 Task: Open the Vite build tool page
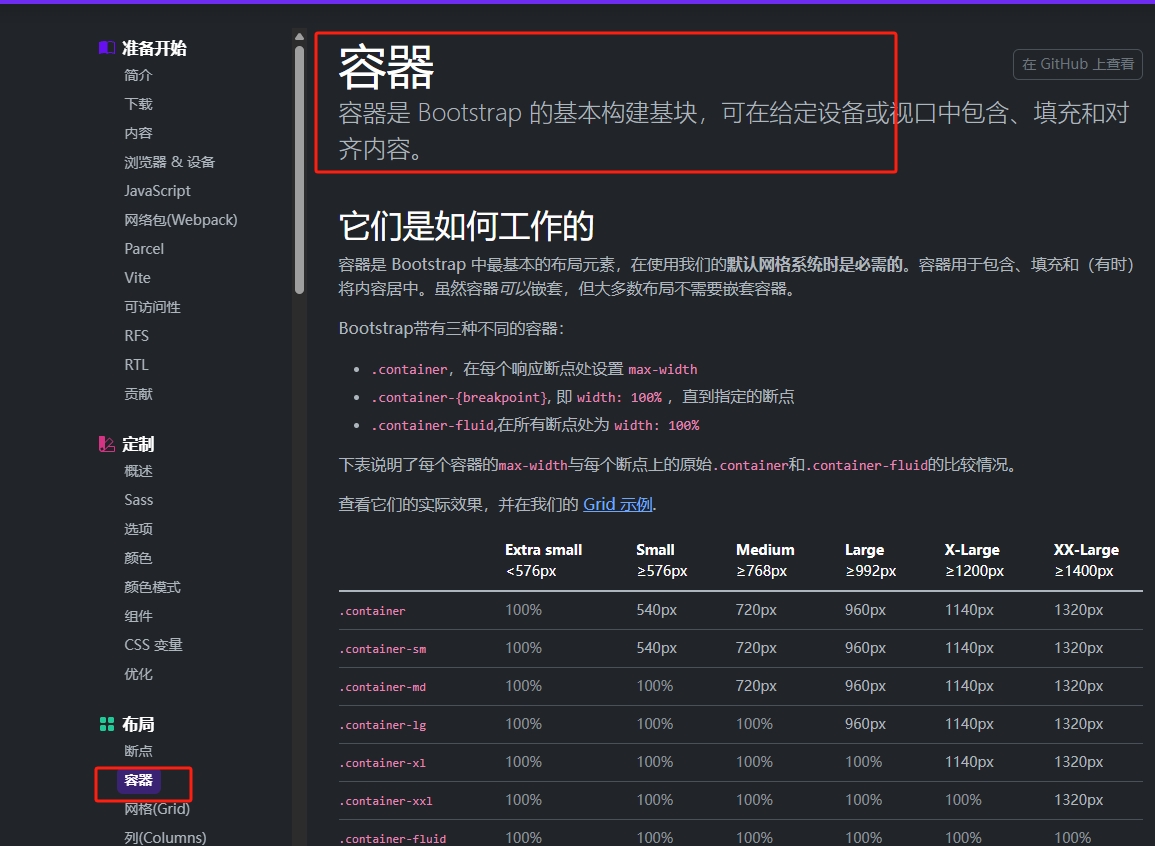(137, 277)
